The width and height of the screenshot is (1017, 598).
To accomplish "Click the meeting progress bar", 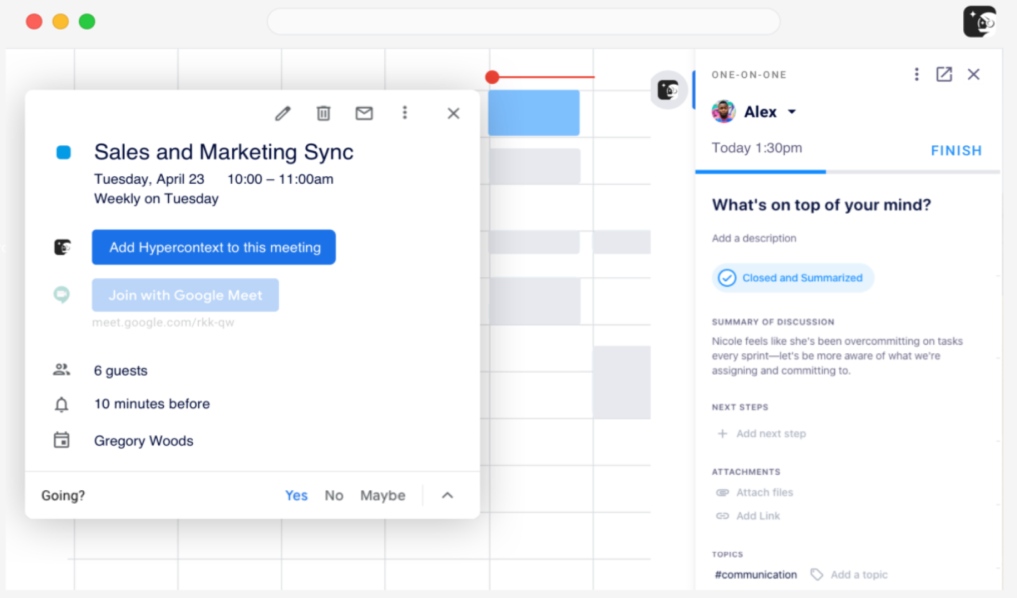I will pyautogui.click(x=848, y=172).
